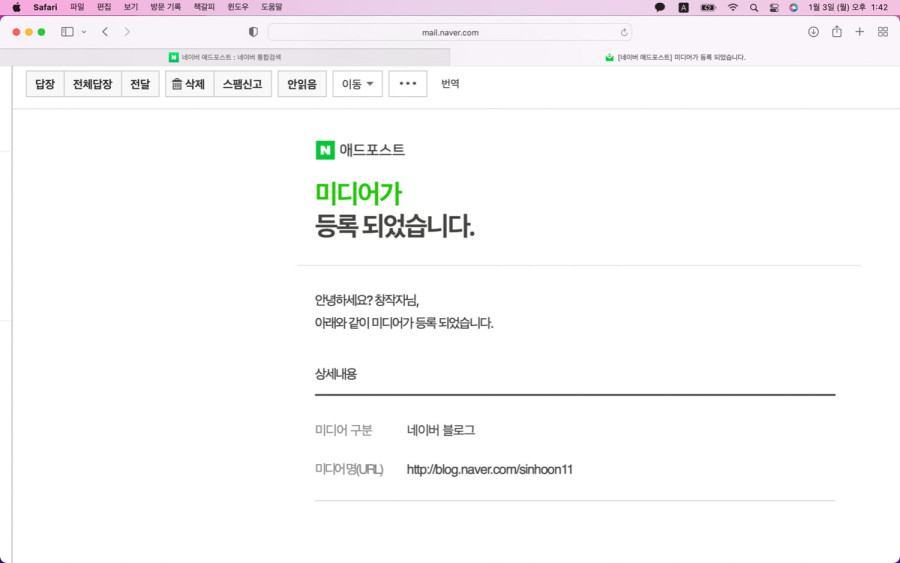Click the 번역 translate link
900x563 pixels.
pos(450,84)
